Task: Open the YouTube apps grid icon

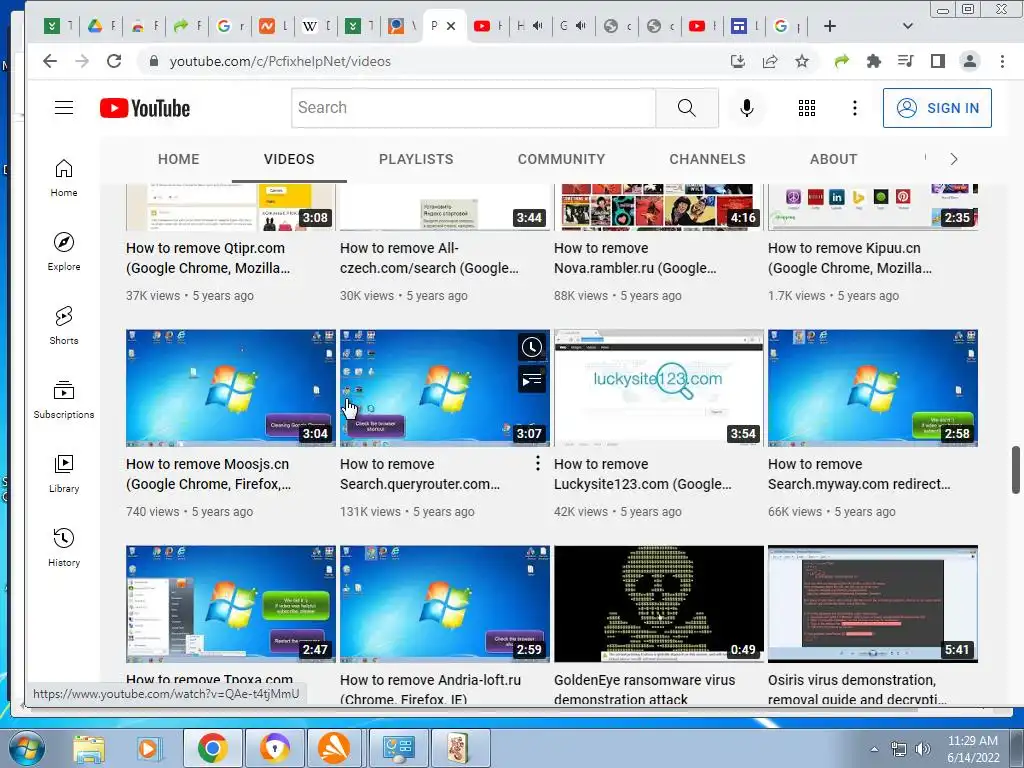Action: [x=807, y=108]
